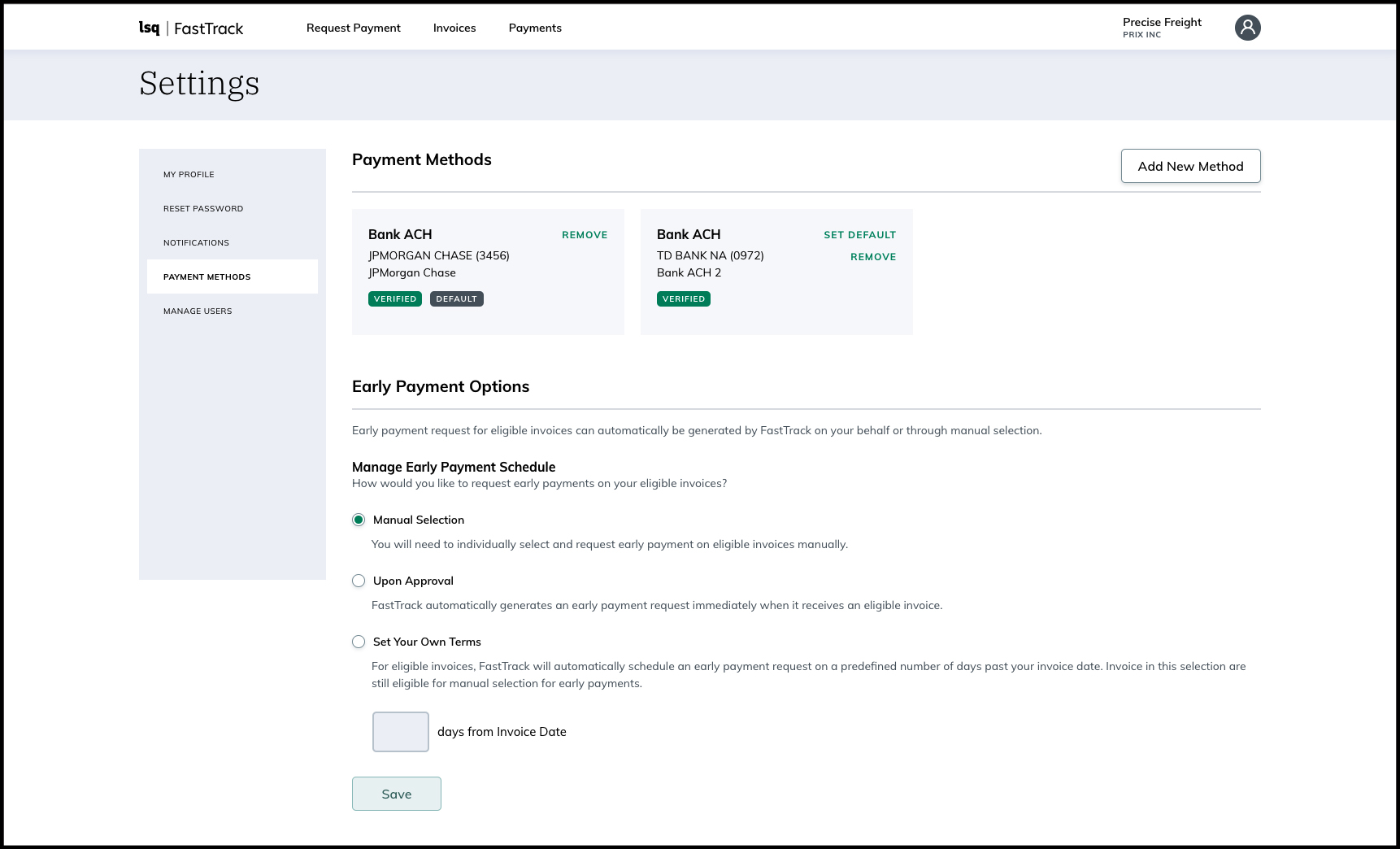Click the VERIFIED badge on TD BANK NA
The height and width of the screenshot is (849, 1400).
tap(683, 298)
